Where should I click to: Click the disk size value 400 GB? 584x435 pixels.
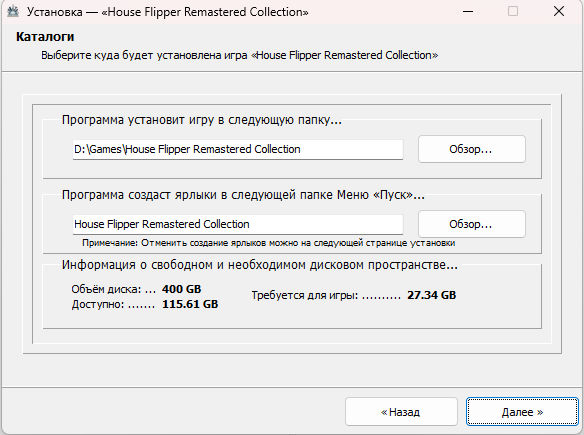pos(181,289)
